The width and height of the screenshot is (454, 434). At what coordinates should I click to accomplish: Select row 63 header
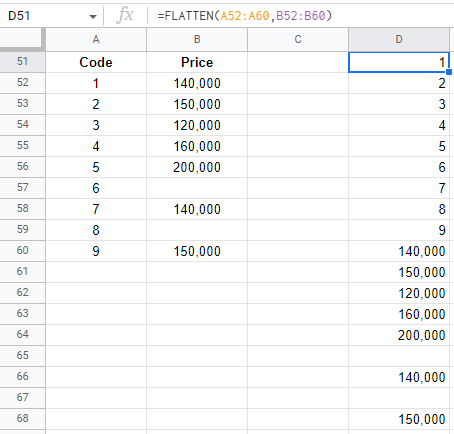(22, 314)
